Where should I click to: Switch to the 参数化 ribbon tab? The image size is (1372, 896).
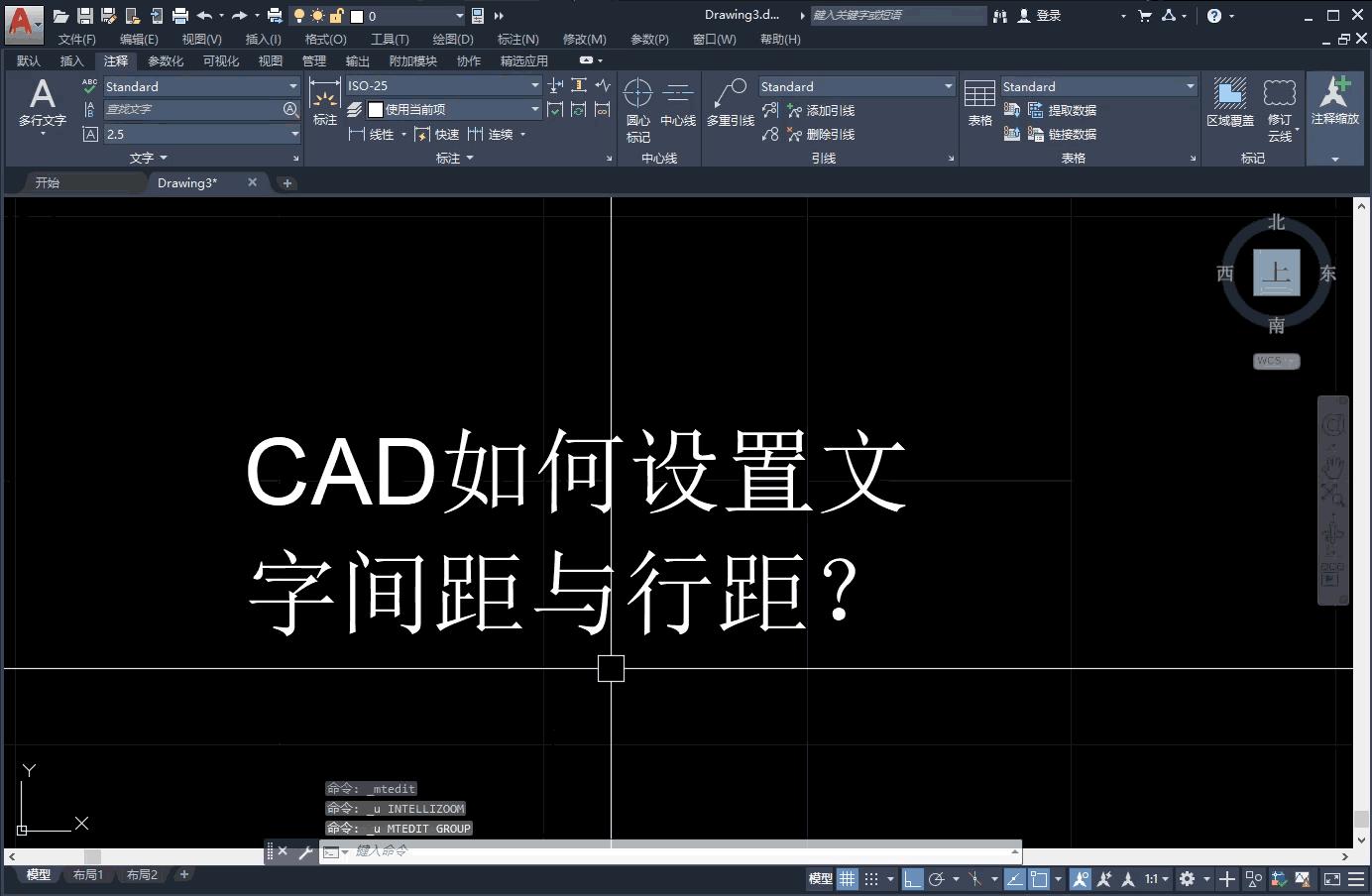point(165,60)
